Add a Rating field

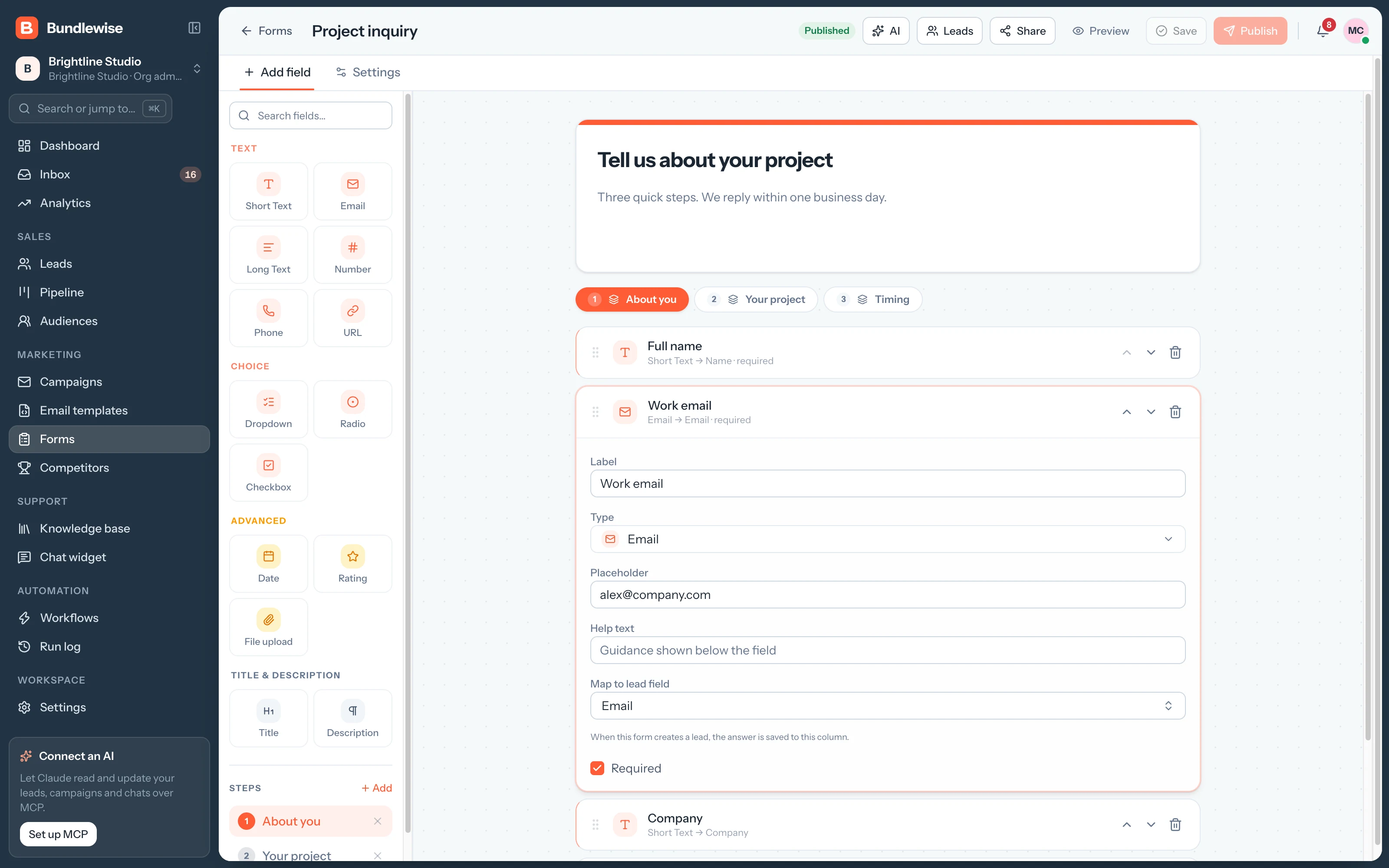(352, 564)
